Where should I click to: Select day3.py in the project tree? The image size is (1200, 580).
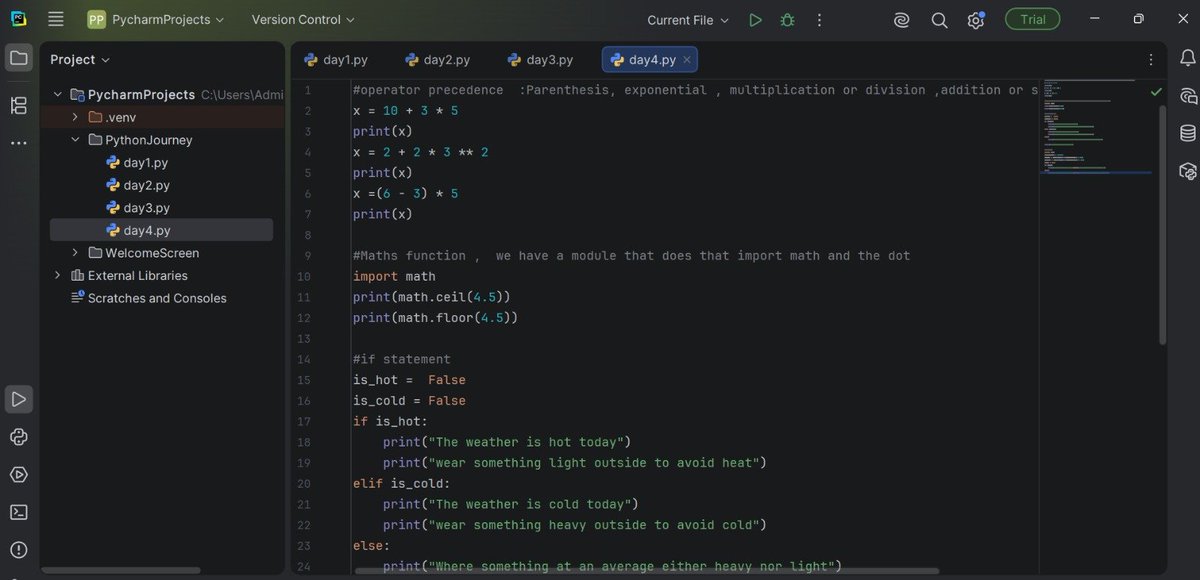[x=146, y=208]
